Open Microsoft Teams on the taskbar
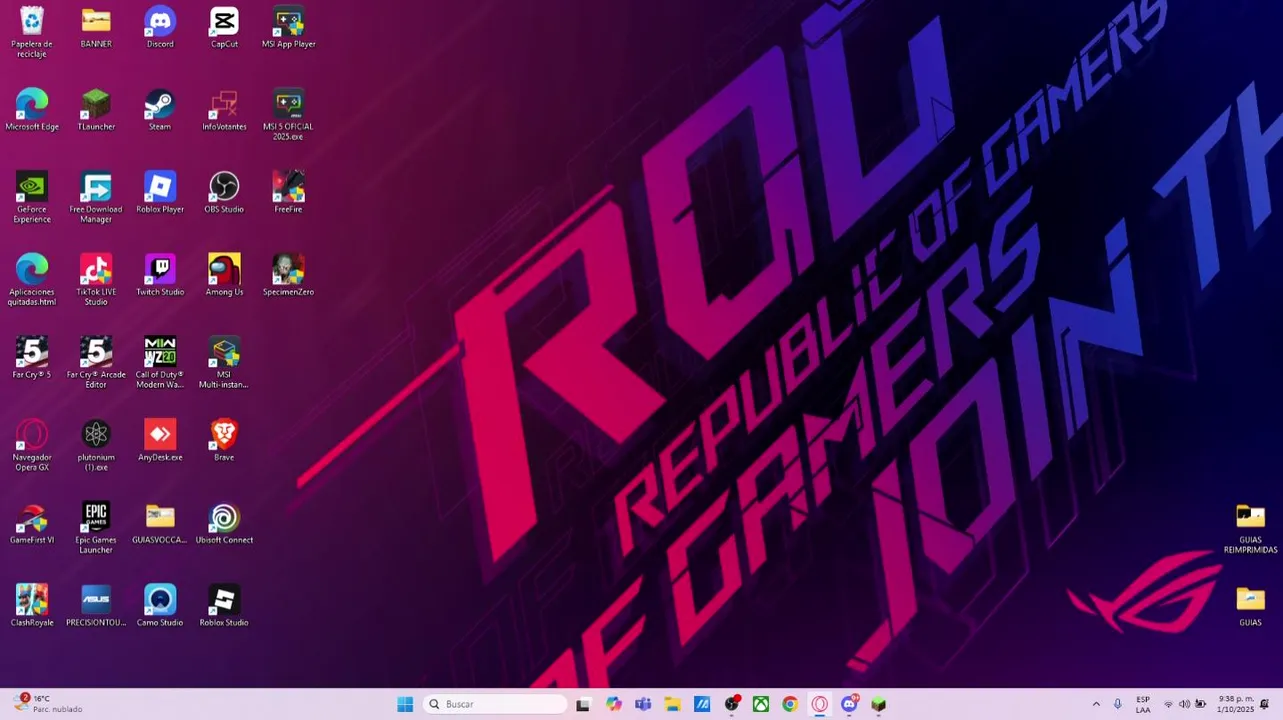Image resolution: width=1283 pixels, height=720 pixels. point(643,704)
